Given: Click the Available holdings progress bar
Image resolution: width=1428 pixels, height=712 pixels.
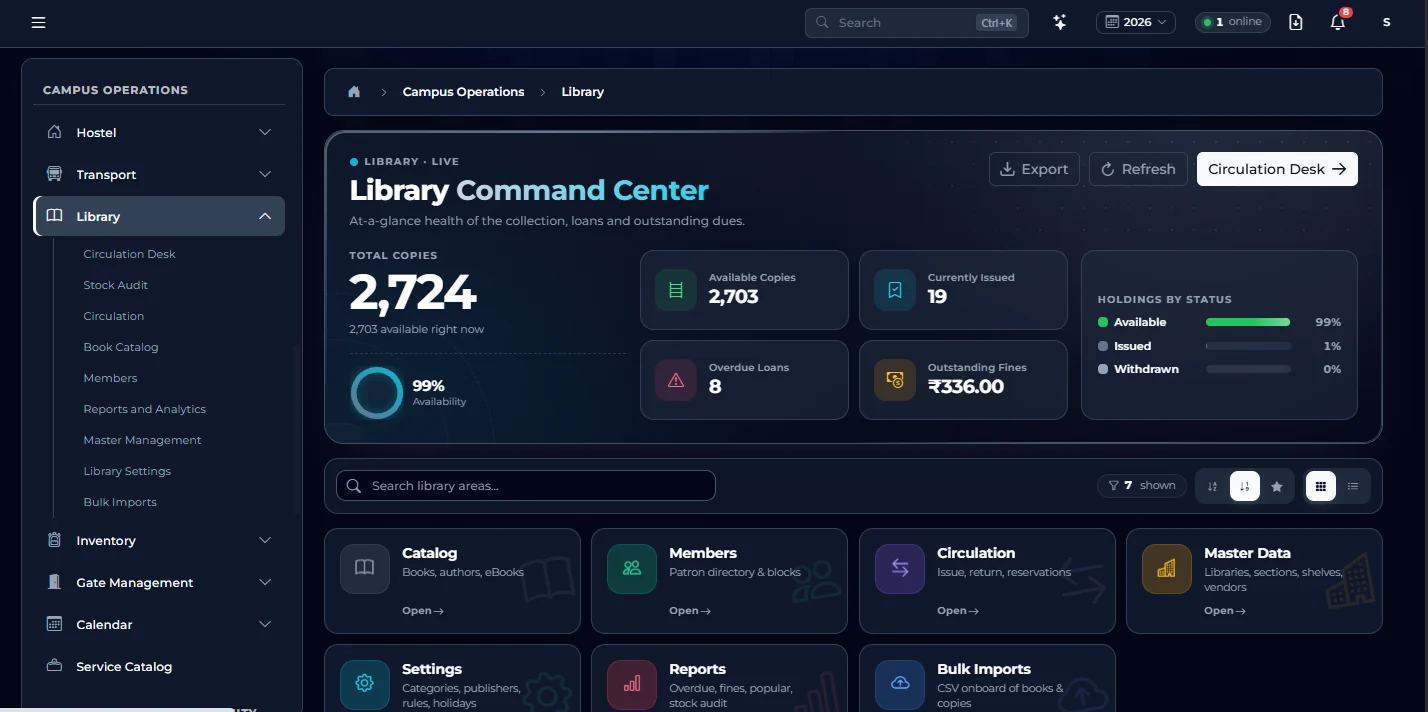Looking at the screenshot, I should click(x=1248, y=322).
